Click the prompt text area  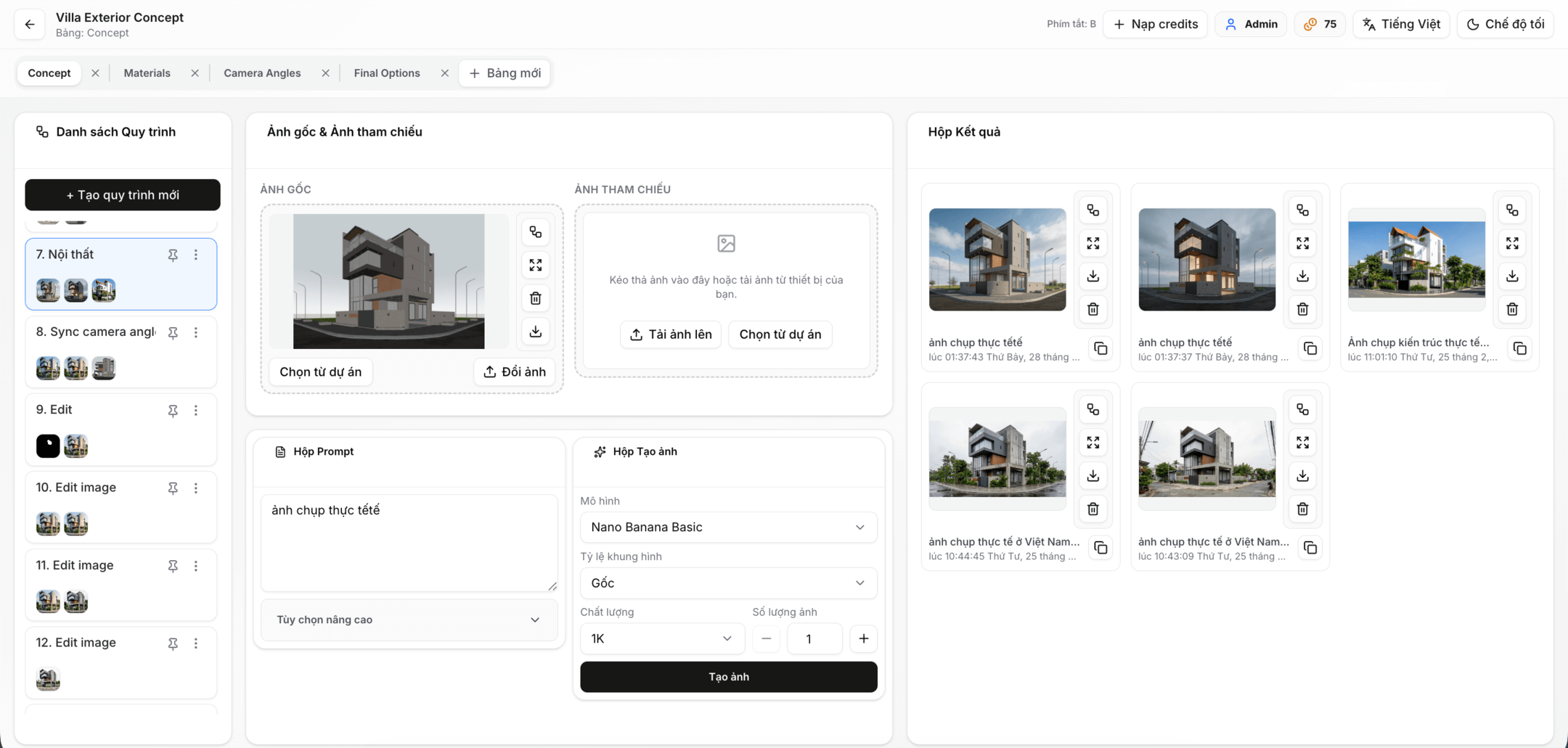tap(409, 543)
